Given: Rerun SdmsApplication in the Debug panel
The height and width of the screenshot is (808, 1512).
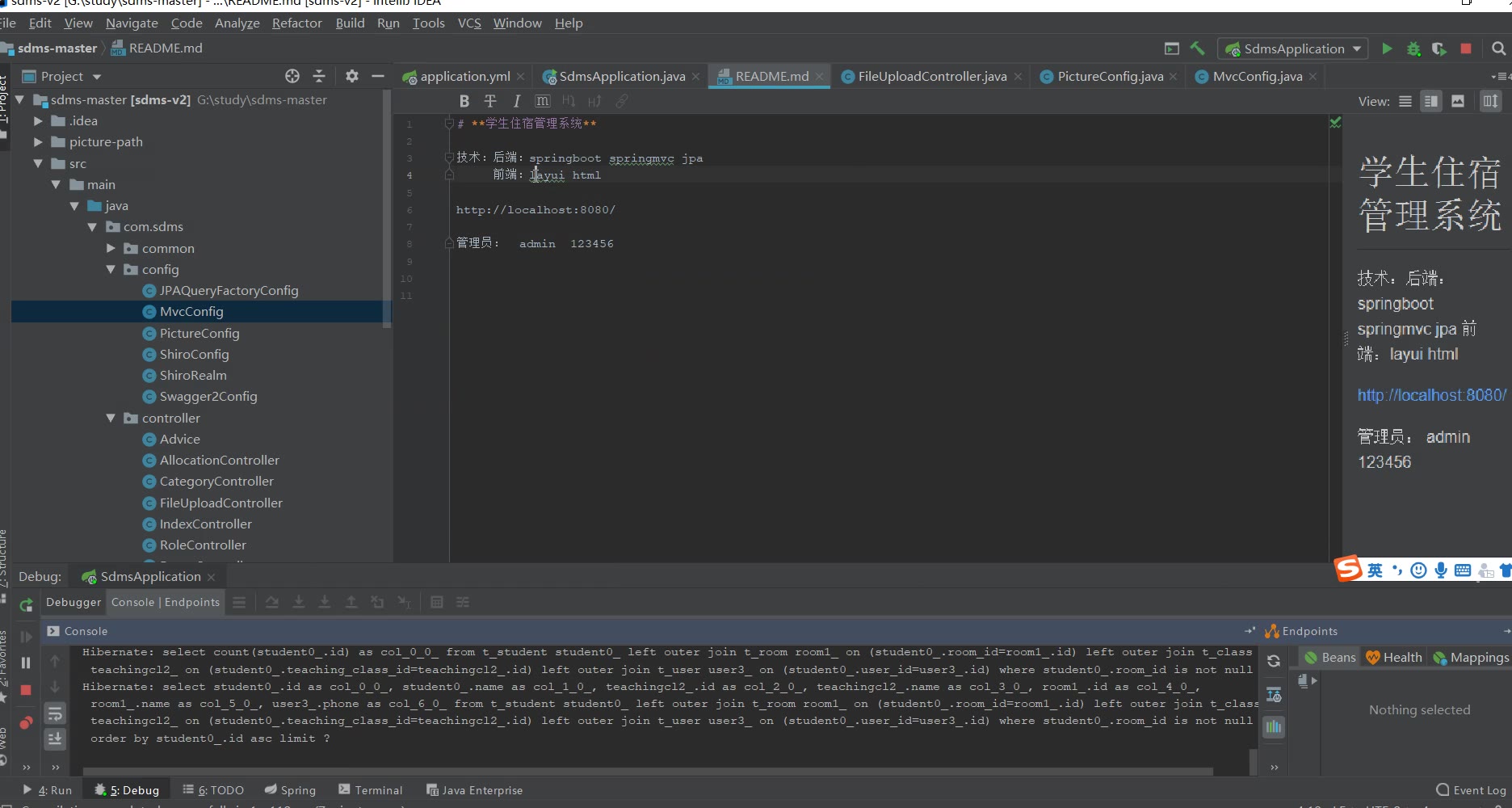Looking at the screenshot, I should click(26, 604).
